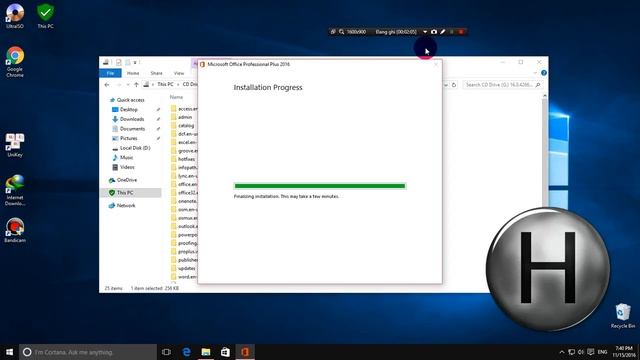Launch Microsoft Edge from the taskbar

tap(186, 352)
